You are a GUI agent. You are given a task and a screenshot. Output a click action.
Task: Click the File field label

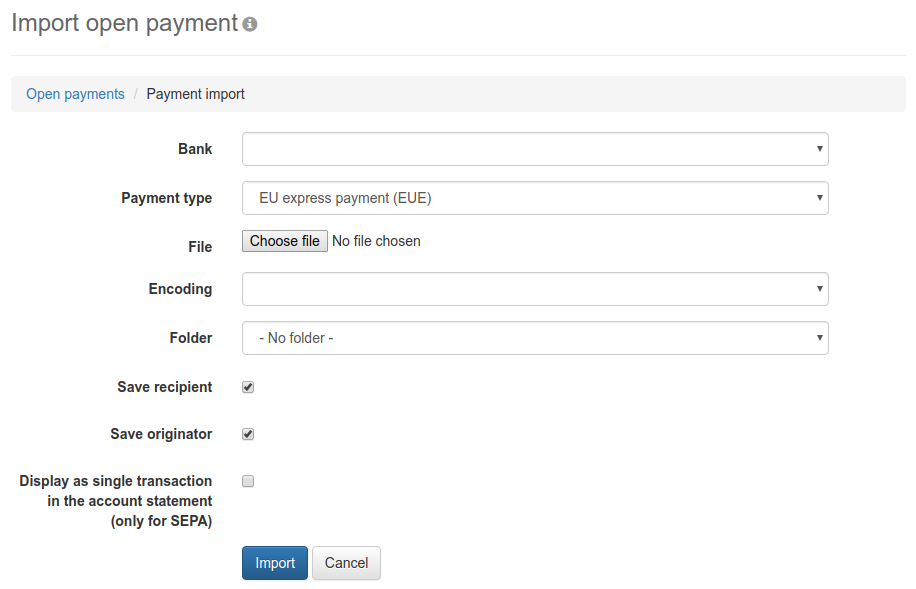click(x=200, y=247)
